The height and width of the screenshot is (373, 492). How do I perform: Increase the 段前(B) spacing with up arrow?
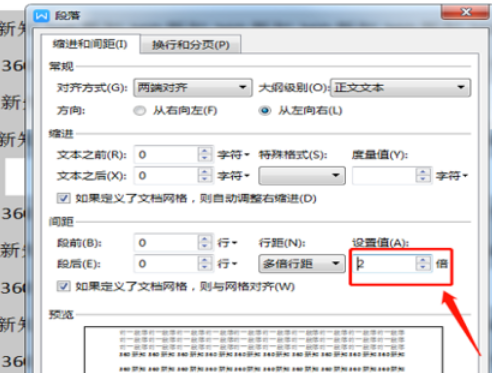tap(205, 239)
